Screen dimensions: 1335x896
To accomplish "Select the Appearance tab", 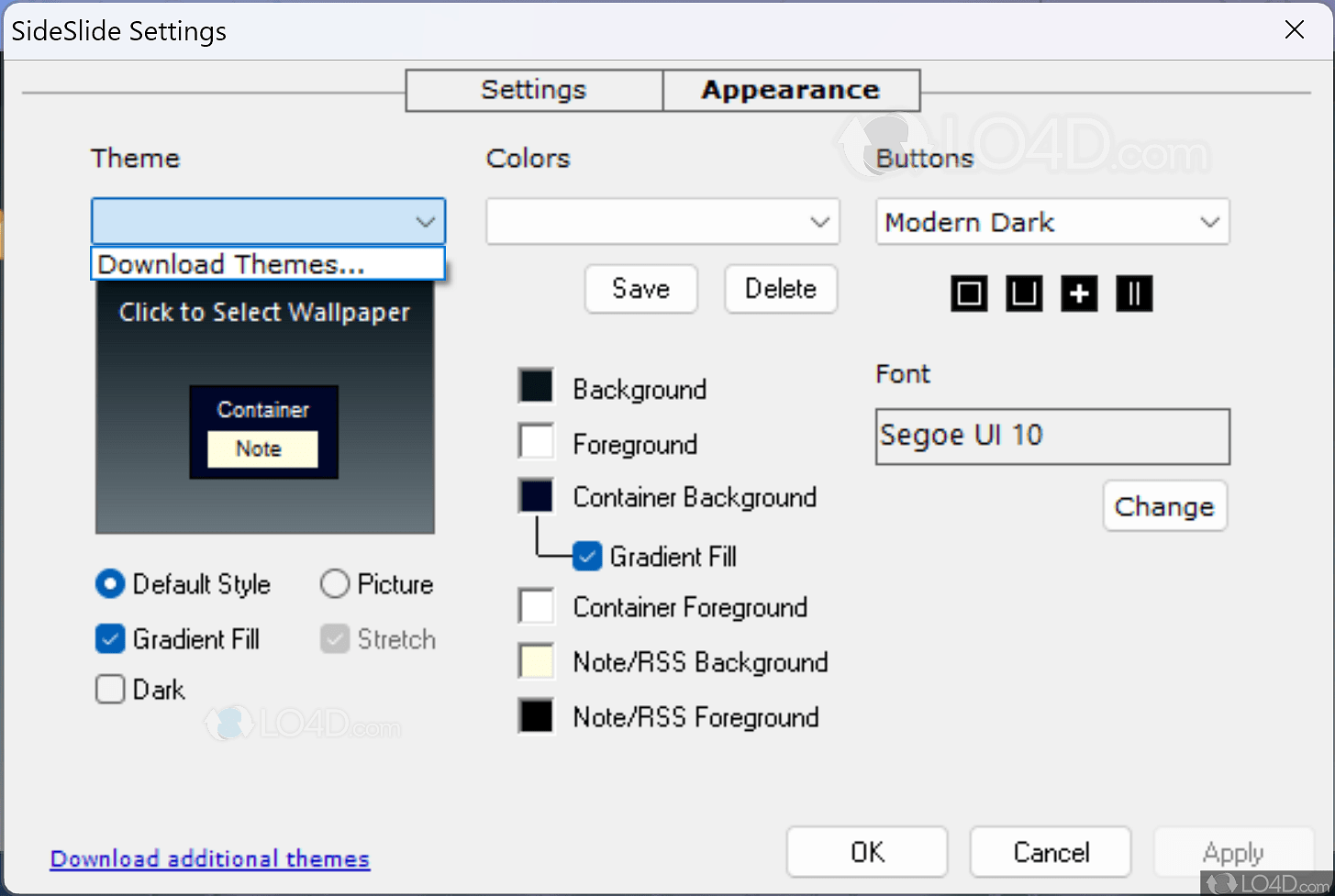I will tap(791, 90).
